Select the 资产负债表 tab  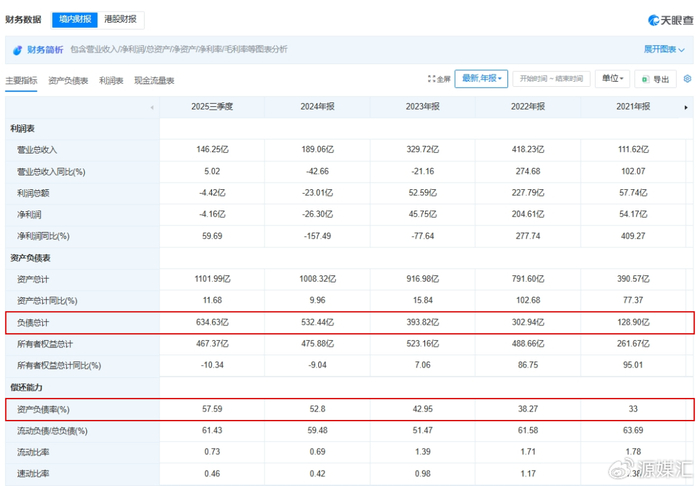click(x=68, y=81)
